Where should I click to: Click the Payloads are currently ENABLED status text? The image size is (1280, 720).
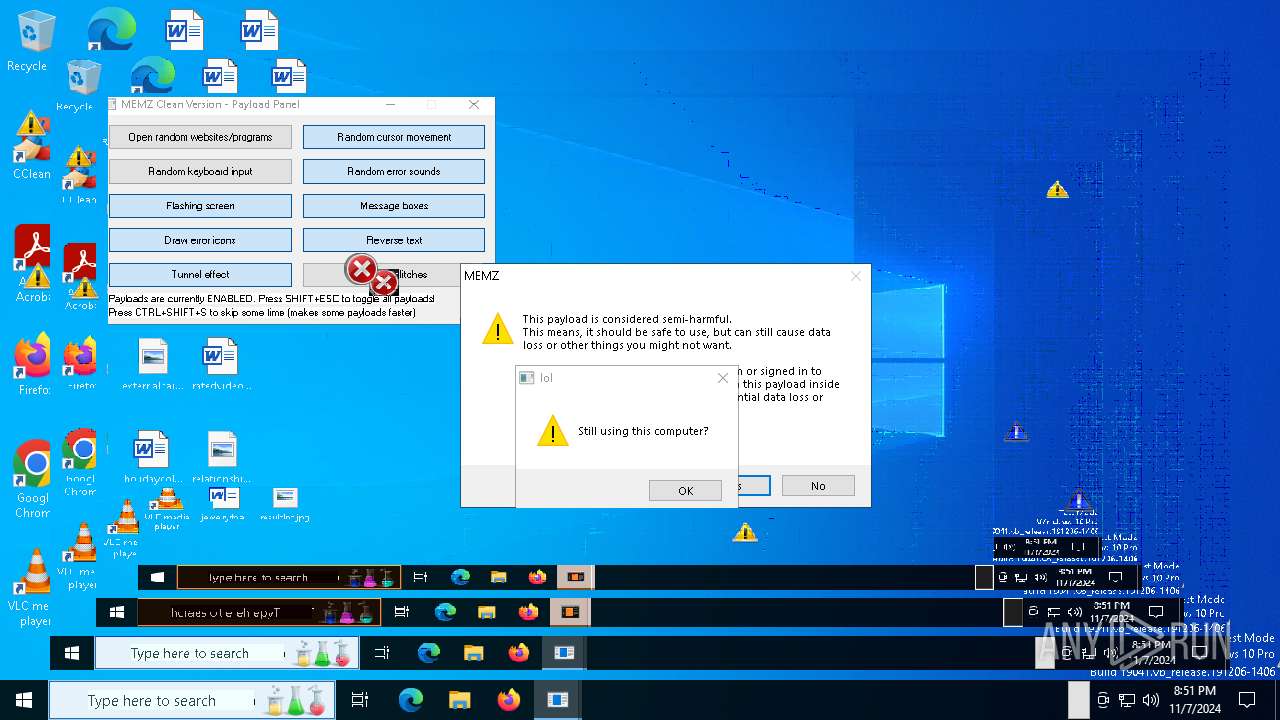tap(271, 299)
